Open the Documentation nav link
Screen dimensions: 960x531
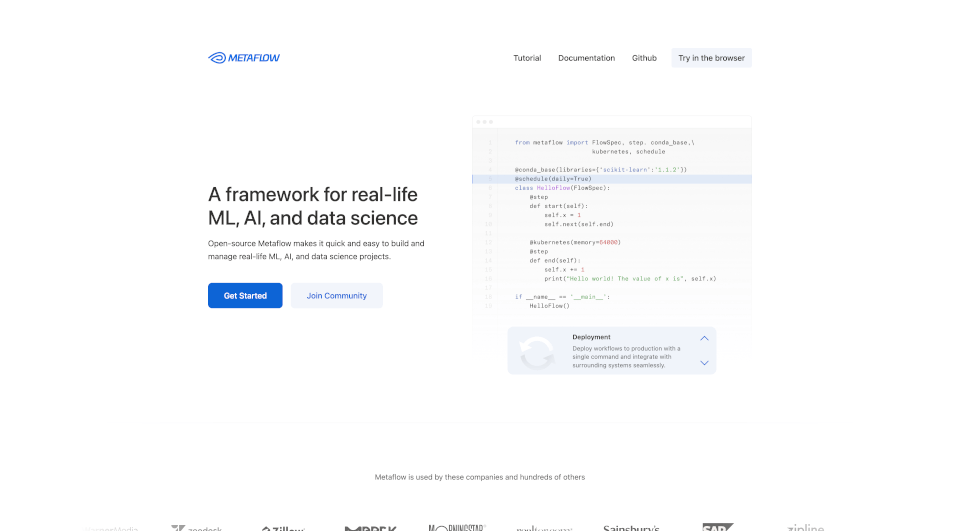586,58
